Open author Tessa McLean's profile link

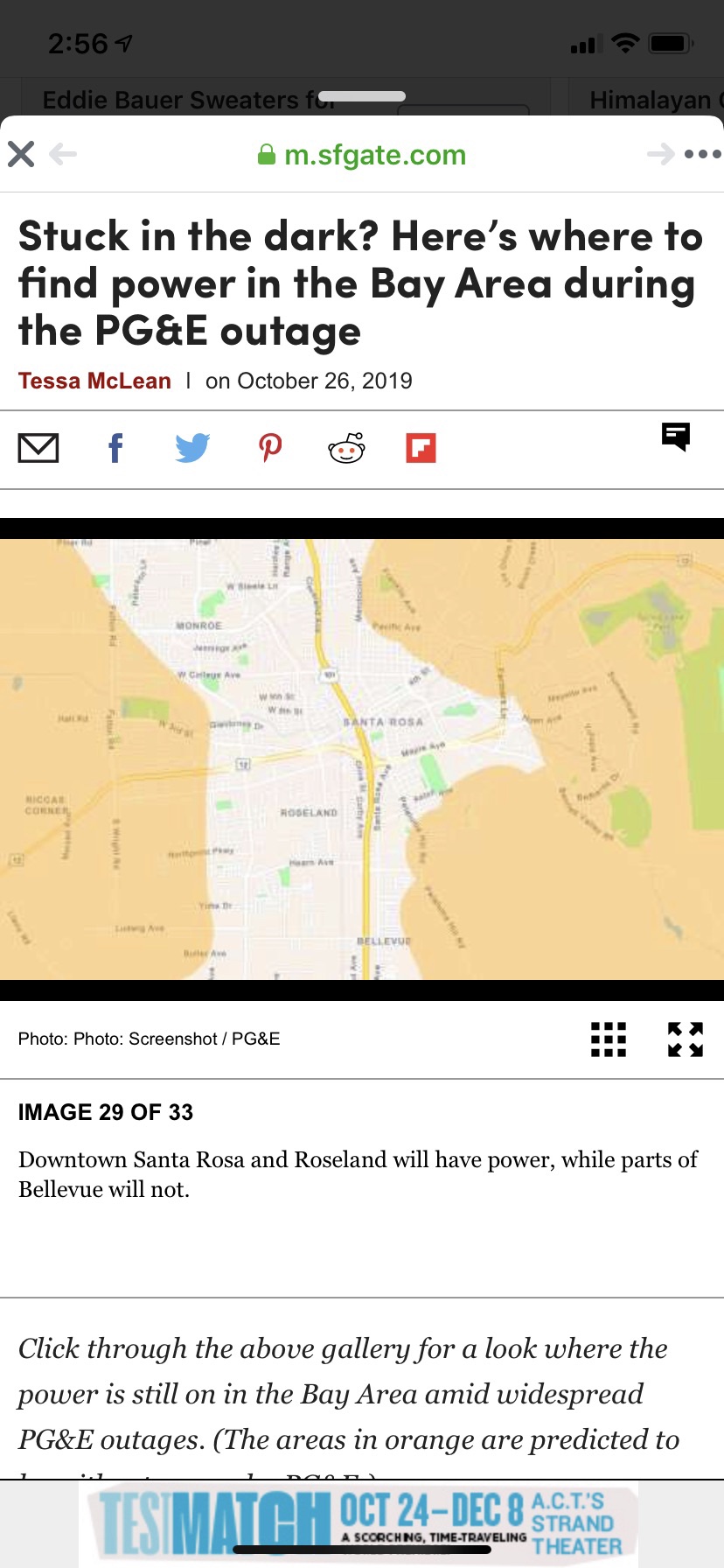click(x=94, y=381)
